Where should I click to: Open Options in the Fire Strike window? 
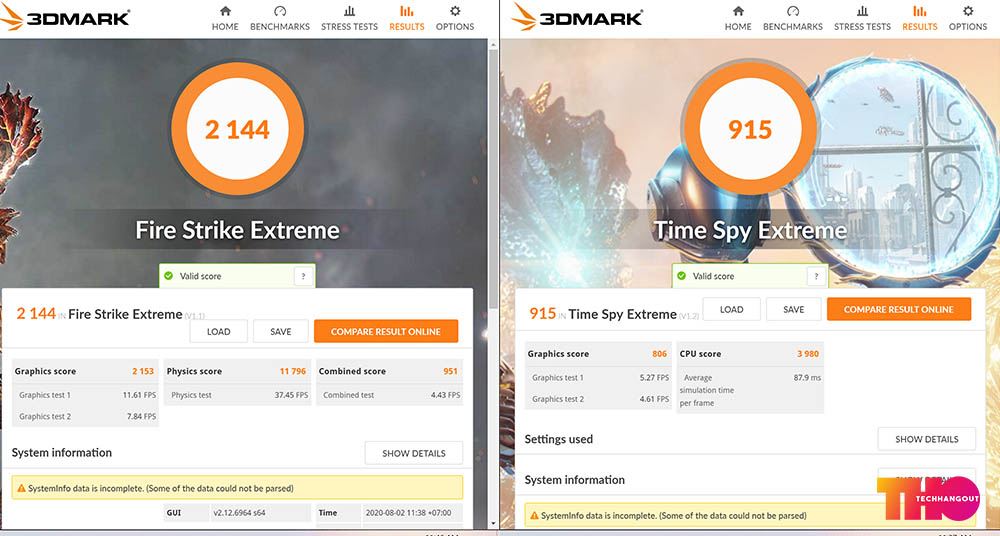(x=455, y=18)
